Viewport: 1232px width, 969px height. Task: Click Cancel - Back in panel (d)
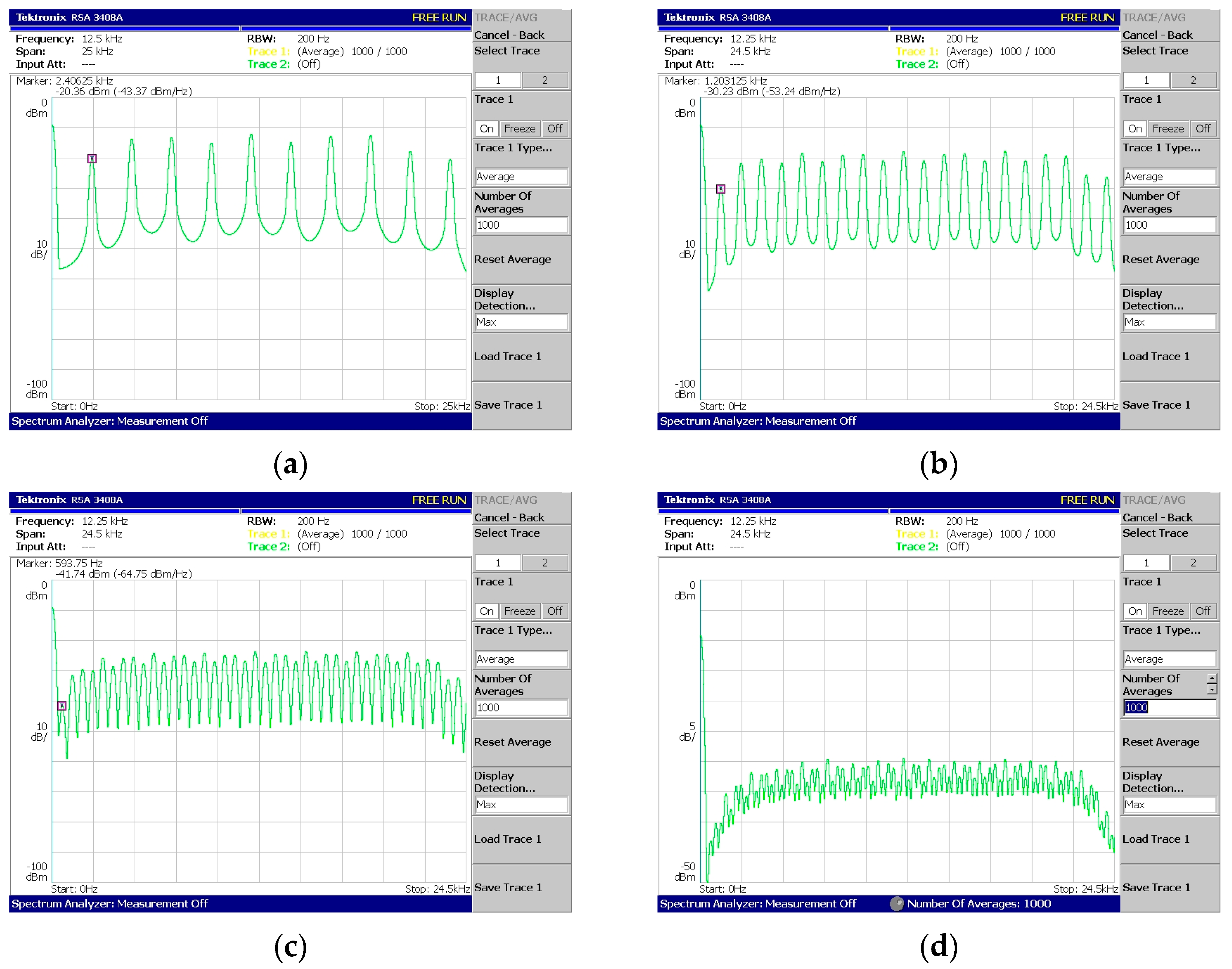tap(1157, 518)
